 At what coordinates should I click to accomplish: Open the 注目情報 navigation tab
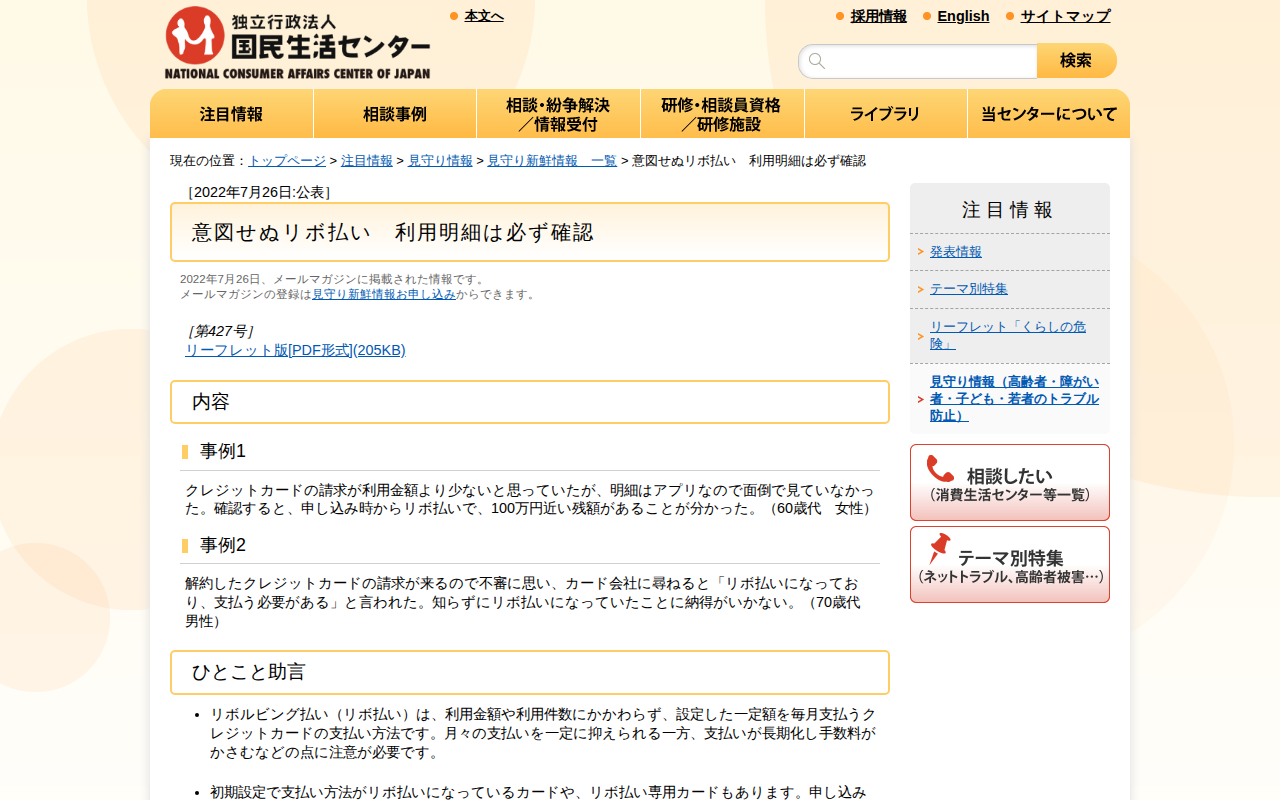(x=231, y=114)
